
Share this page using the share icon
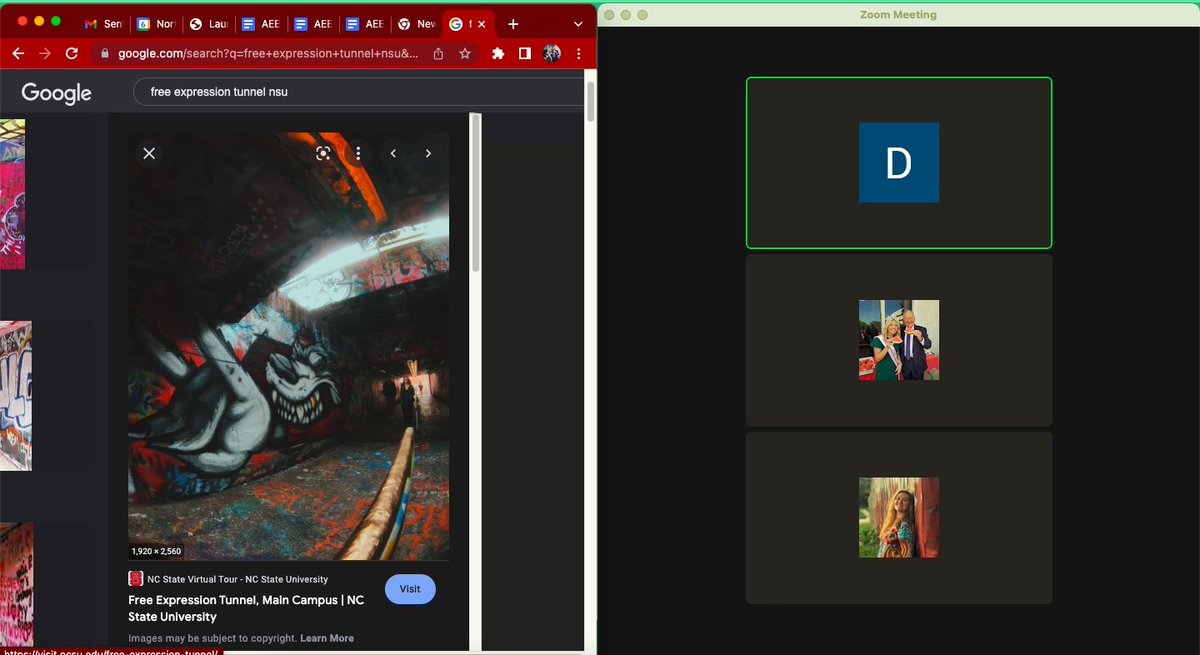coord(439,54)
